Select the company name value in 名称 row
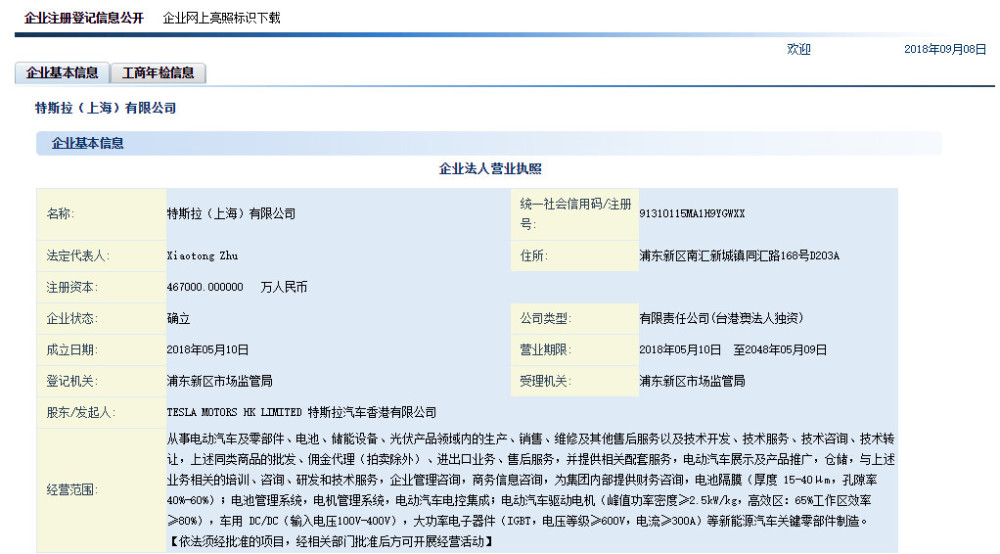The height and width of the screenshot is (554, 1000). [232, 214]
